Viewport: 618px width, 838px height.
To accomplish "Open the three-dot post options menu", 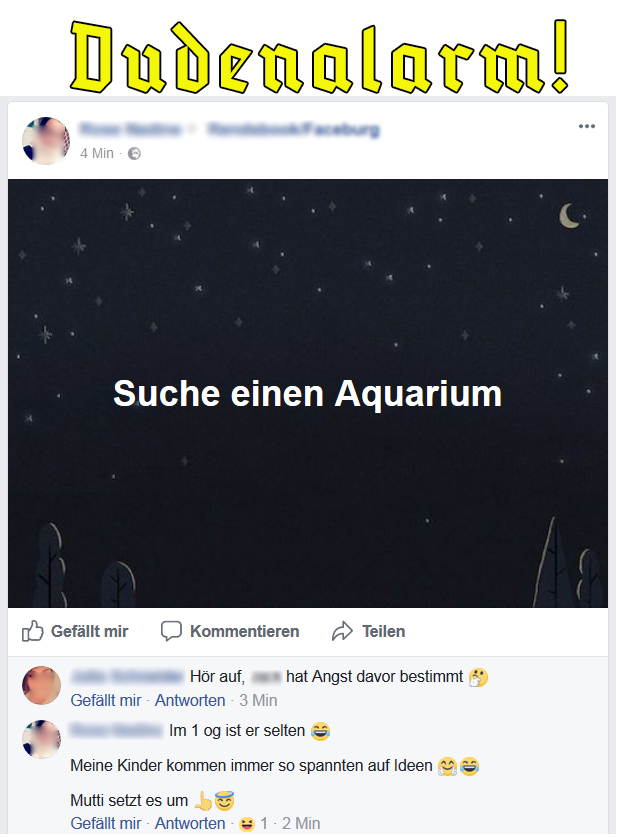I will coord(586,127).
